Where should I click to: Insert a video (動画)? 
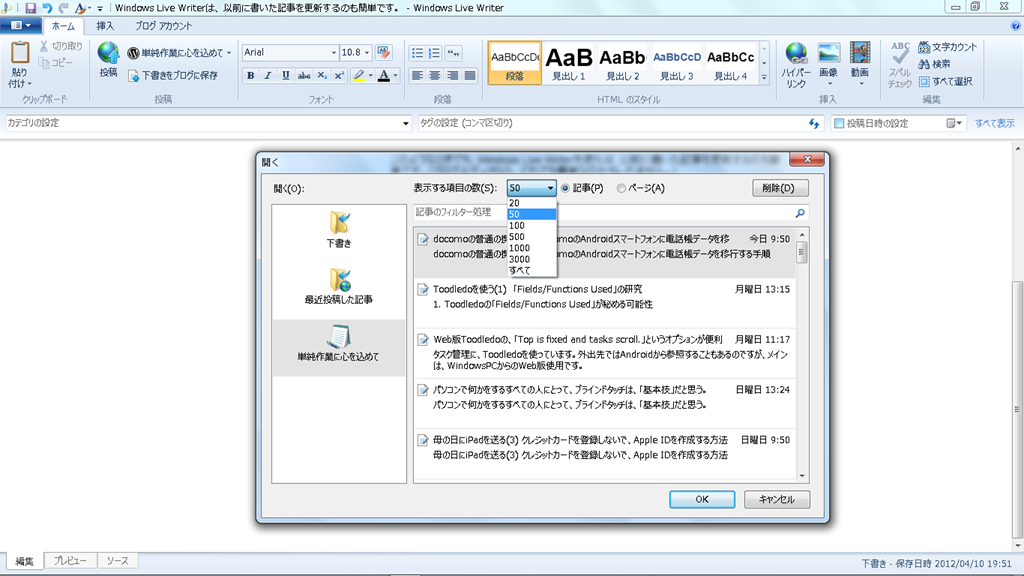tap(860, 65)
